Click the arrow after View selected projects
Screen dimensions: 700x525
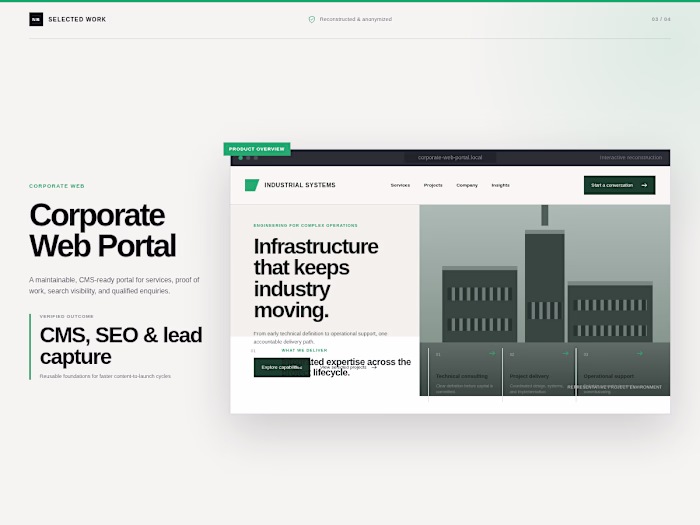click(374, 367)
